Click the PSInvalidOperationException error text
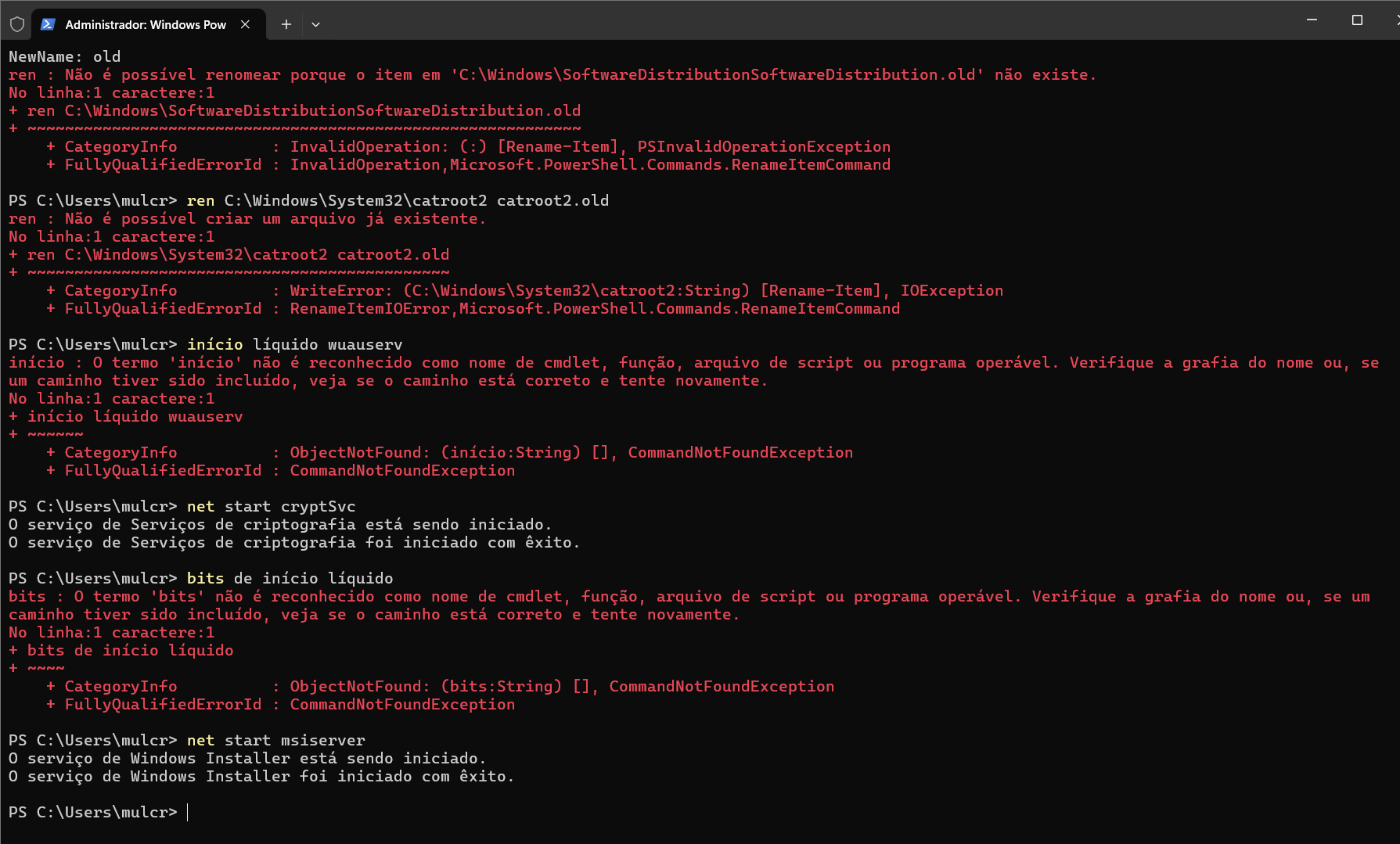This screenshot has height=844, width=1400. tap(764, 146)
